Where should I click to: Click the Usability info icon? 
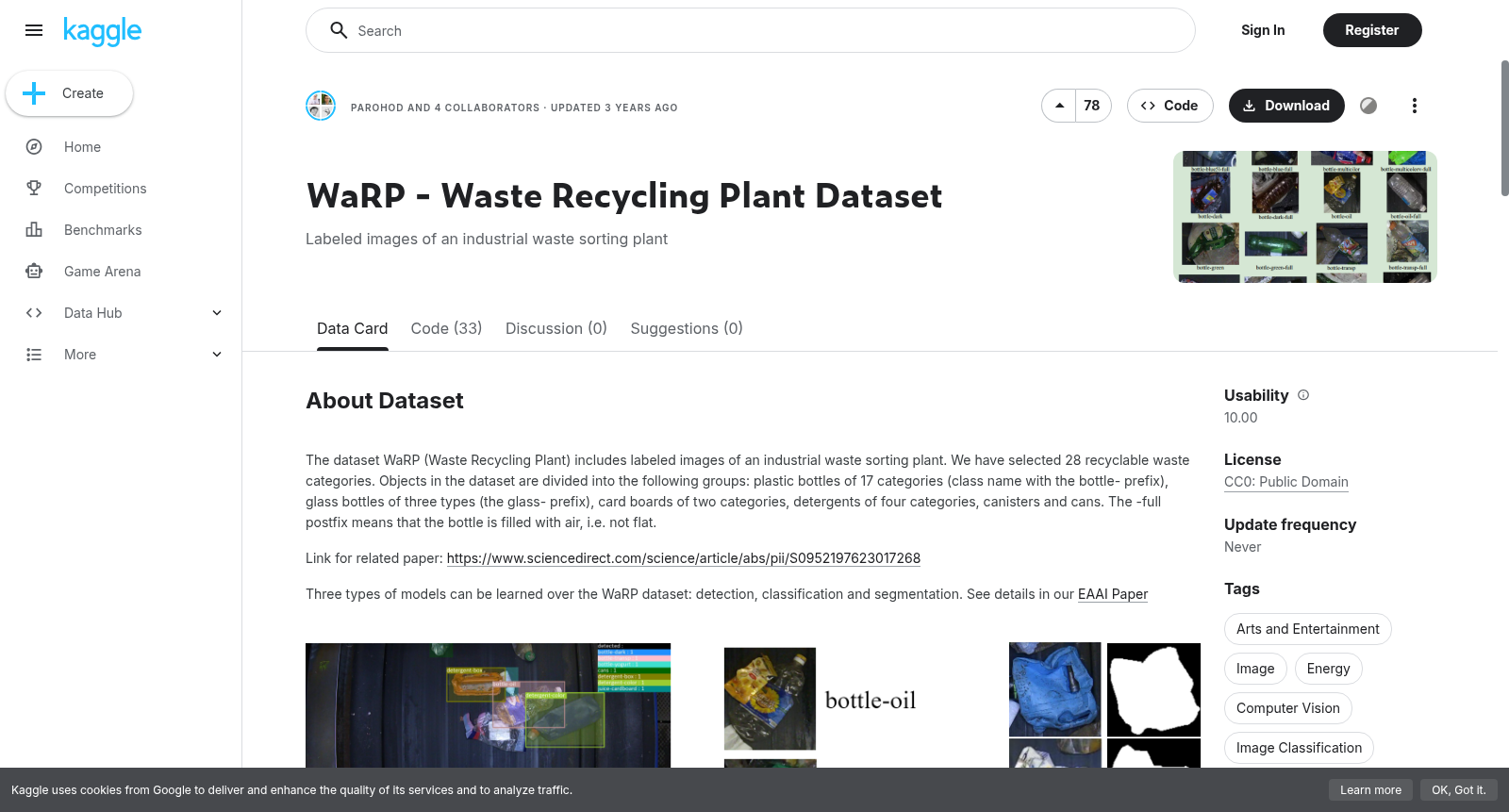(x=1303, y=395)
